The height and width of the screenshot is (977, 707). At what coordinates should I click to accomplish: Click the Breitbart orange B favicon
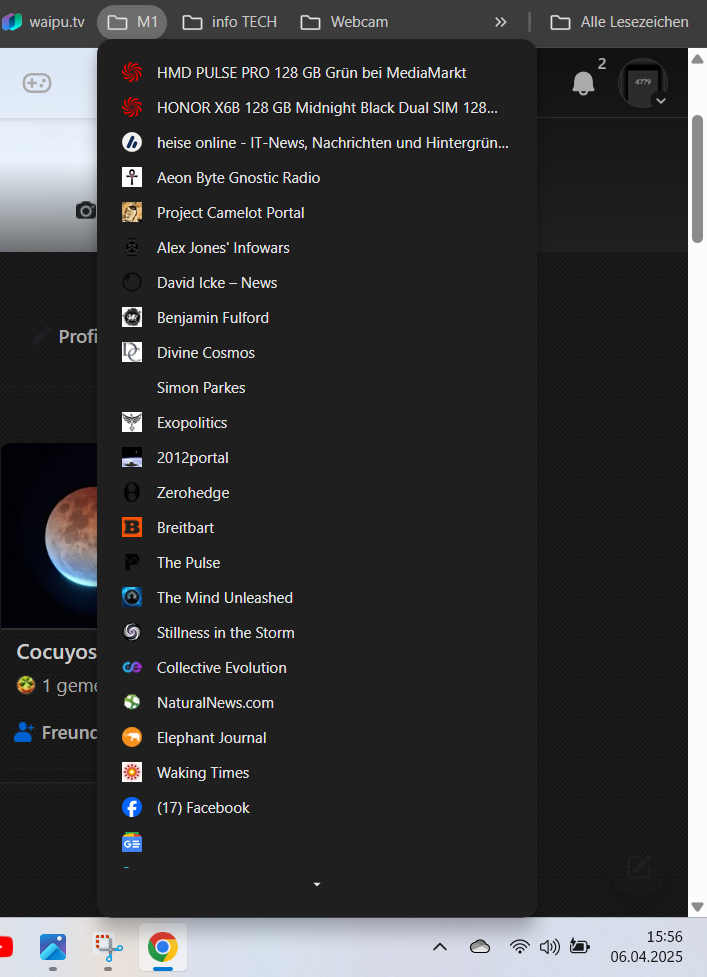[x=131, y=528]
